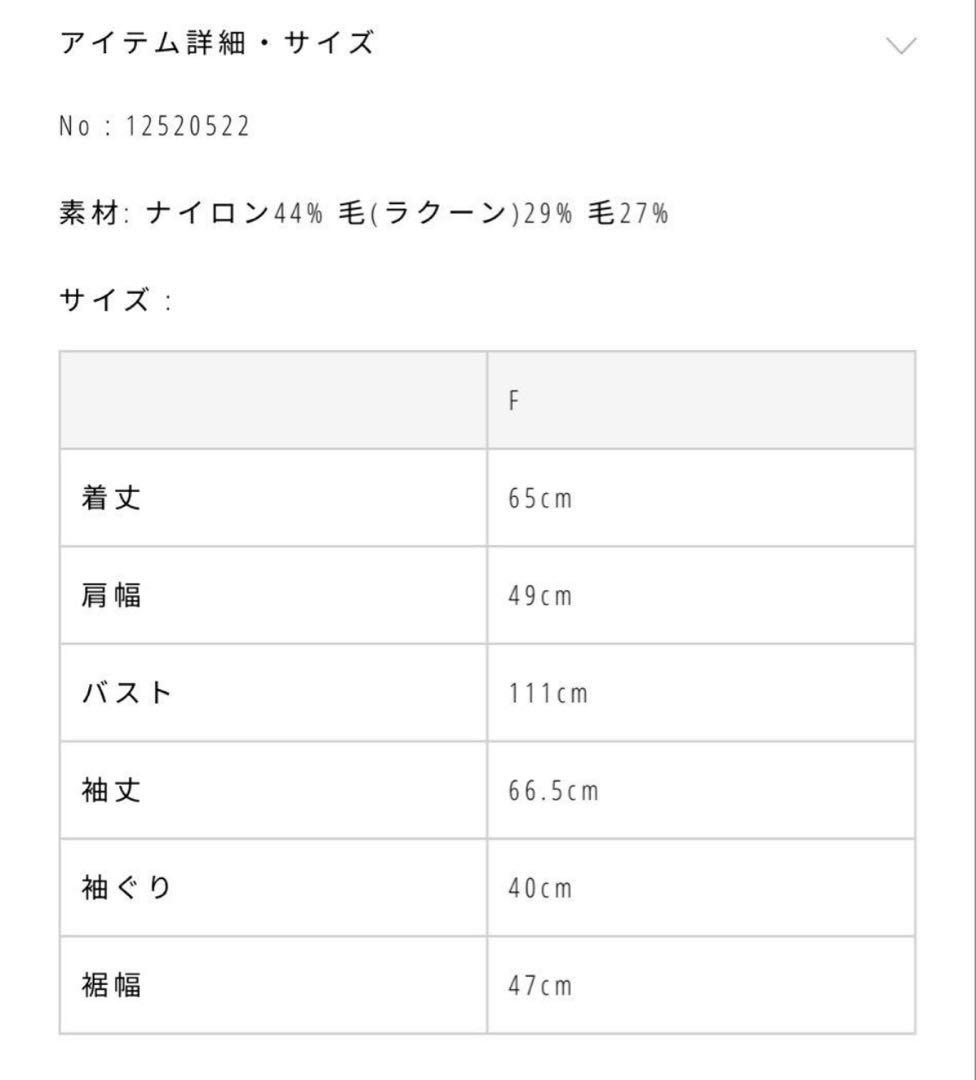Image resolution: width=976 pixels, height=1080 pixels.
Task: Click the 111cm bust value
Action: click(x=548, y=694)
